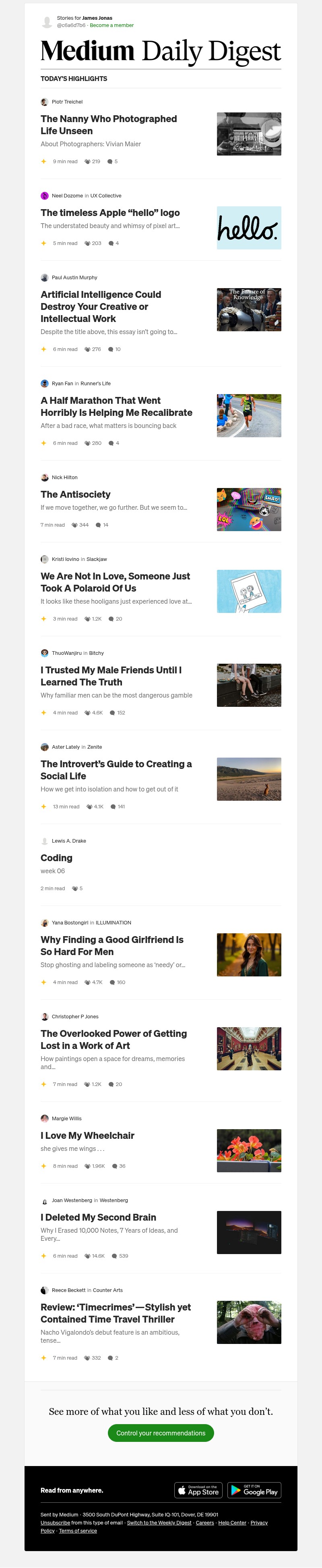Image resolution: width=322 pixels, height=1568 pixels.
Task: Click the UX Collective author avatar icon
Action: coord(44,195)
